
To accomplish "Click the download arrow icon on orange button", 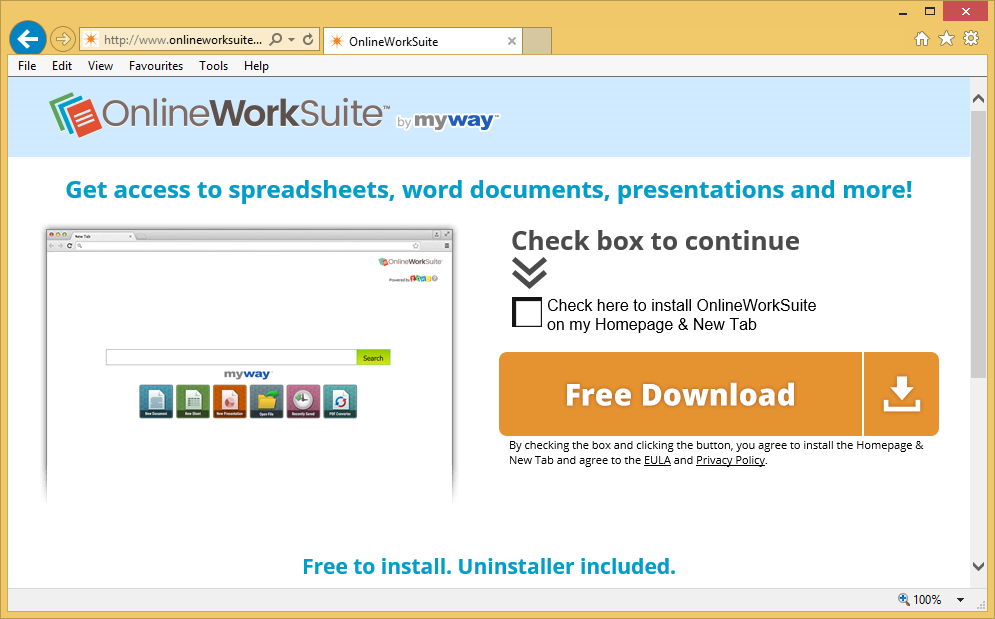I will coord(901,394).
